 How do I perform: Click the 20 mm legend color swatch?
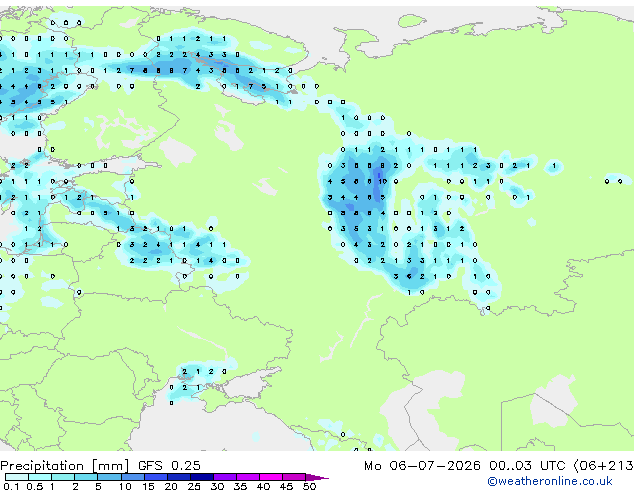pos(179,477)
